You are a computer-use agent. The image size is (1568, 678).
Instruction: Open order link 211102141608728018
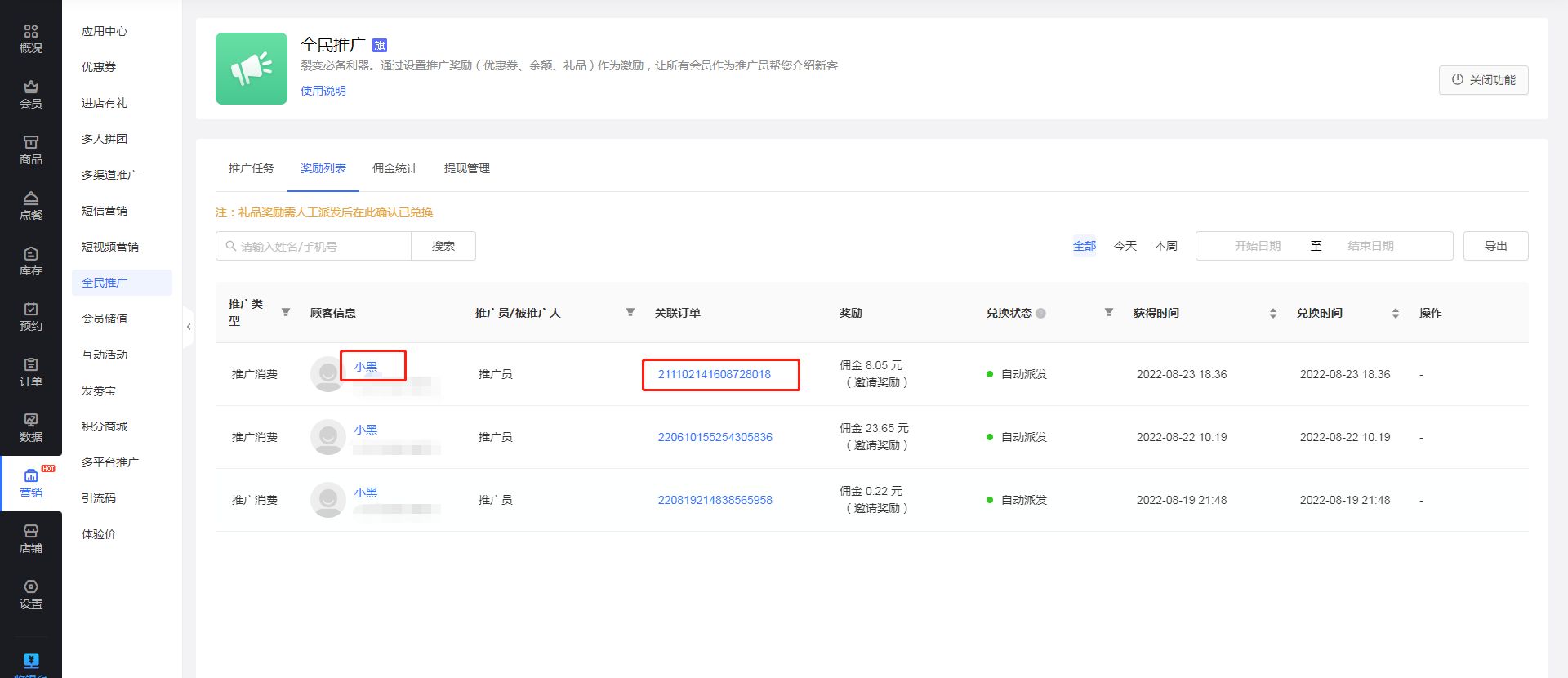(715, 374)
